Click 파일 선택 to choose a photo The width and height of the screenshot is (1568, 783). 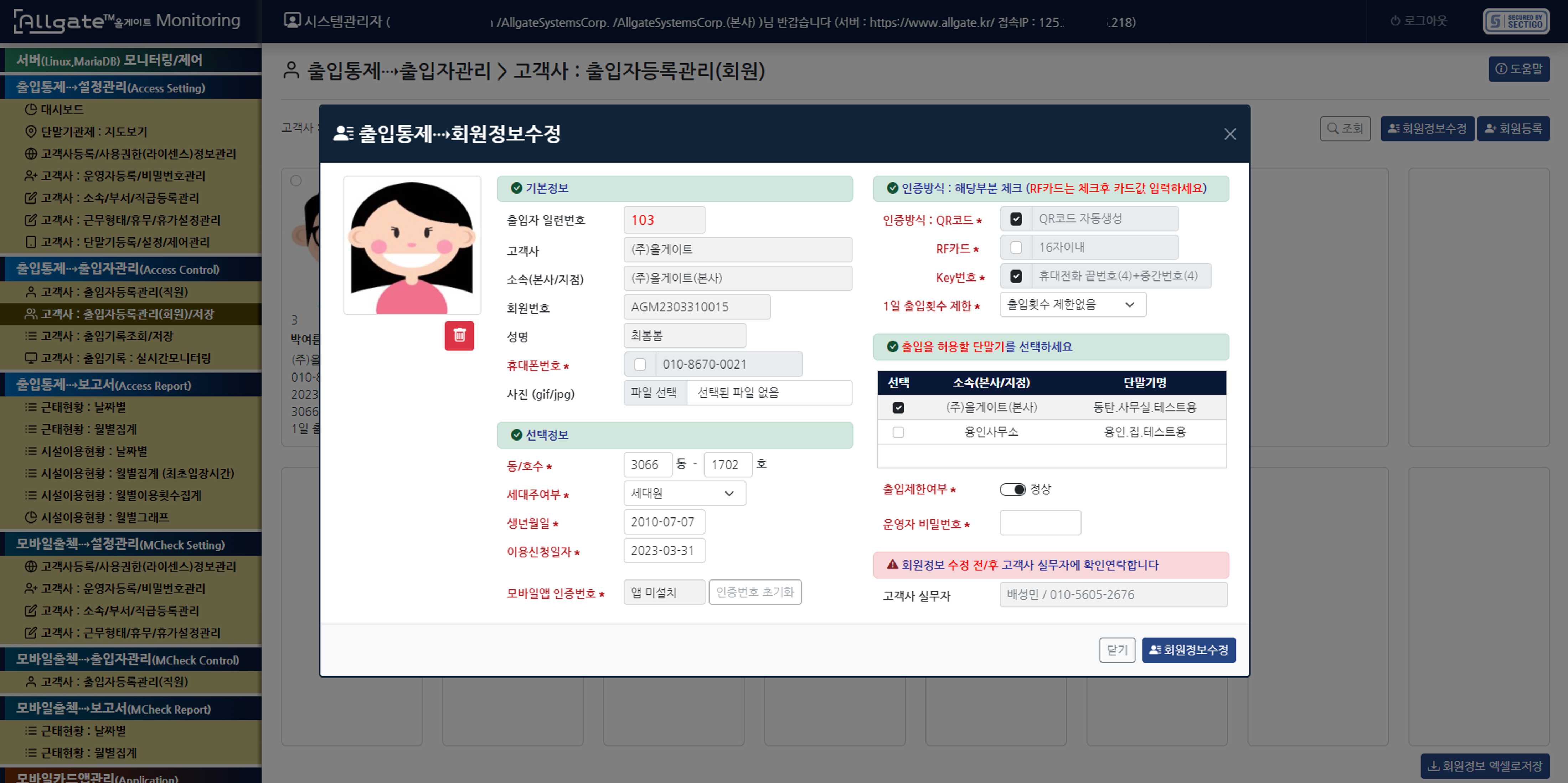click(654, 393)
